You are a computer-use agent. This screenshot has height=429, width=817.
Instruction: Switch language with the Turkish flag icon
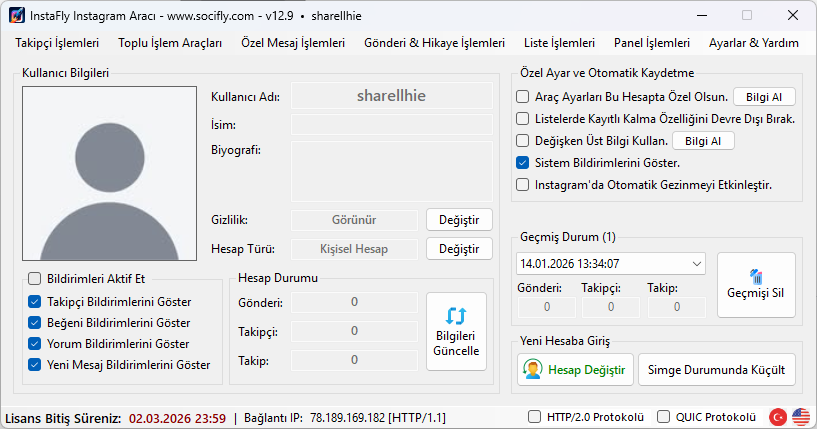click(x=778, y=417)
